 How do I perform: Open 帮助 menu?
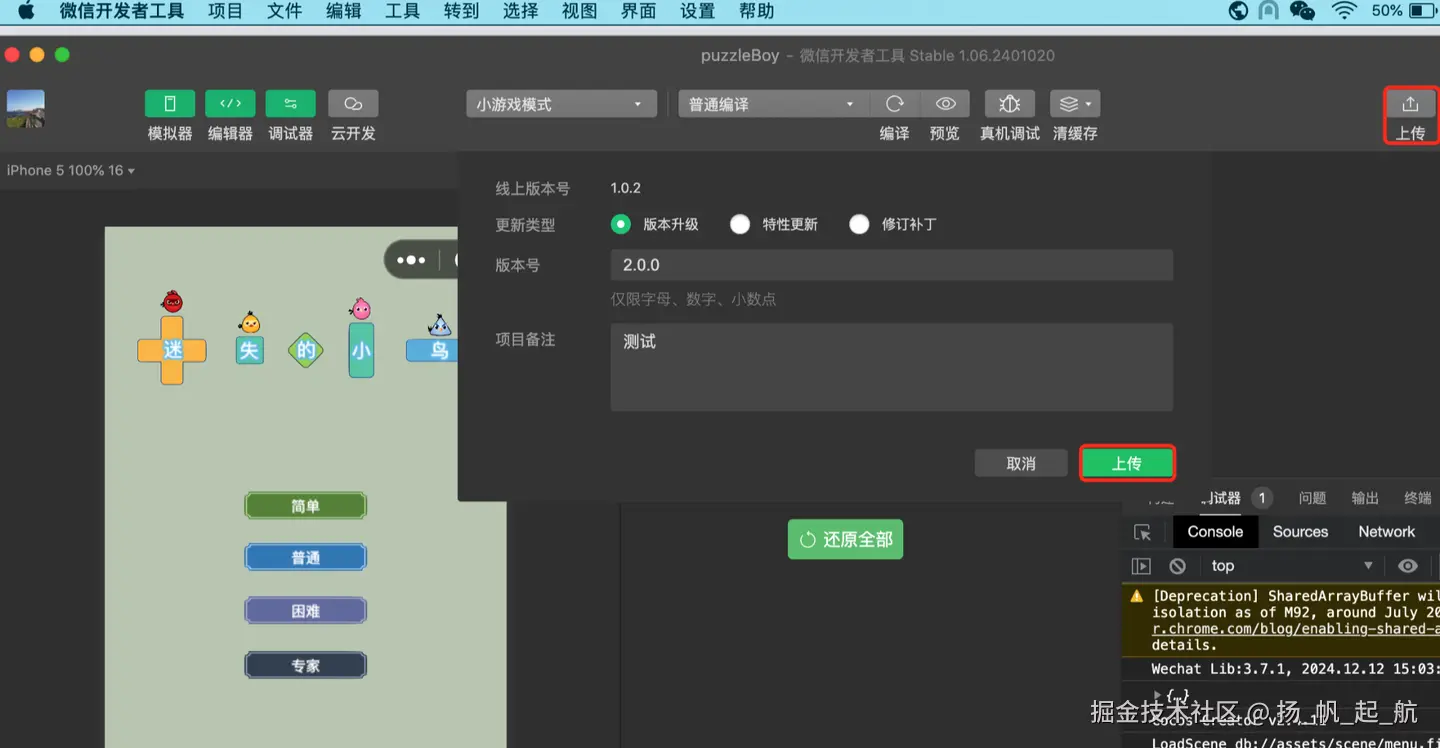[x=756, y=12]
